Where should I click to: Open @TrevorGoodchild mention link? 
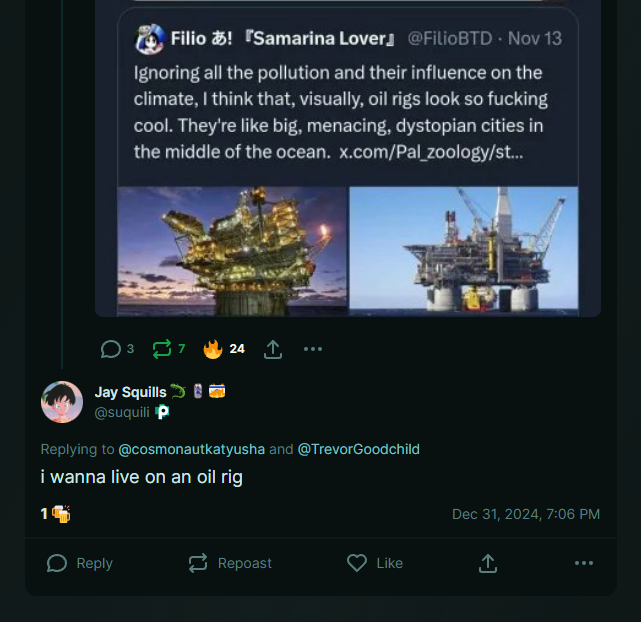[x=359, y=449]
